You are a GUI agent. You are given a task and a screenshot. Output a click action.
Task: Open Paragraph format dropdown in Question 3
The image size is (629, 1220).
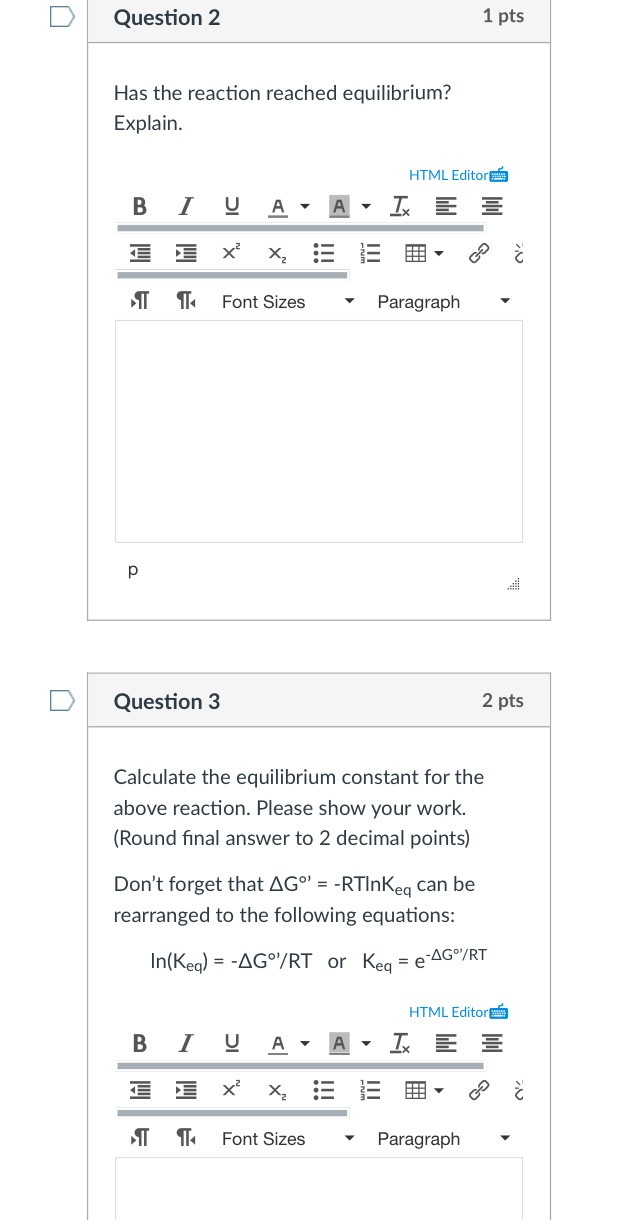point(443,1139)
